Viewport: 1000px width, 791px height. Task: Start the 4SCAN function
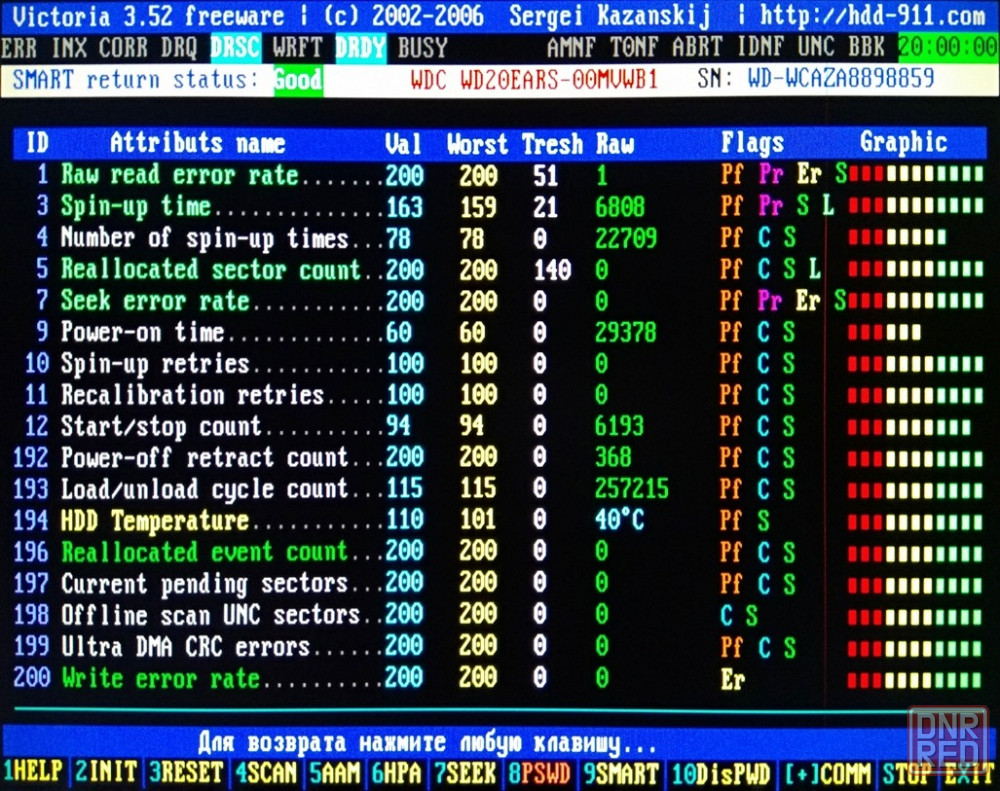pos(266,773)
